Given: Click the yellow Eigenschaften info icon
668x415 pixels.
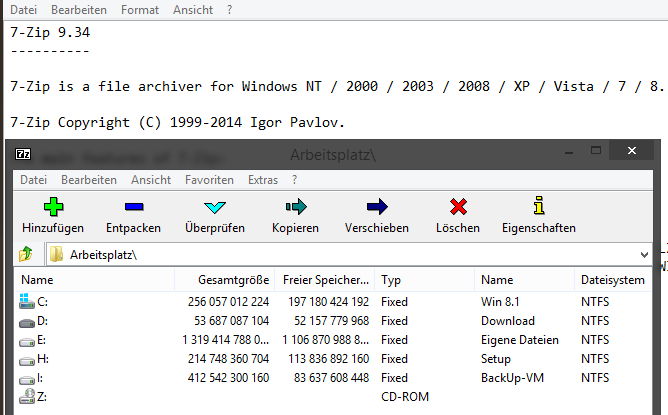Looking at the screenshot, I should coord(539,205).
